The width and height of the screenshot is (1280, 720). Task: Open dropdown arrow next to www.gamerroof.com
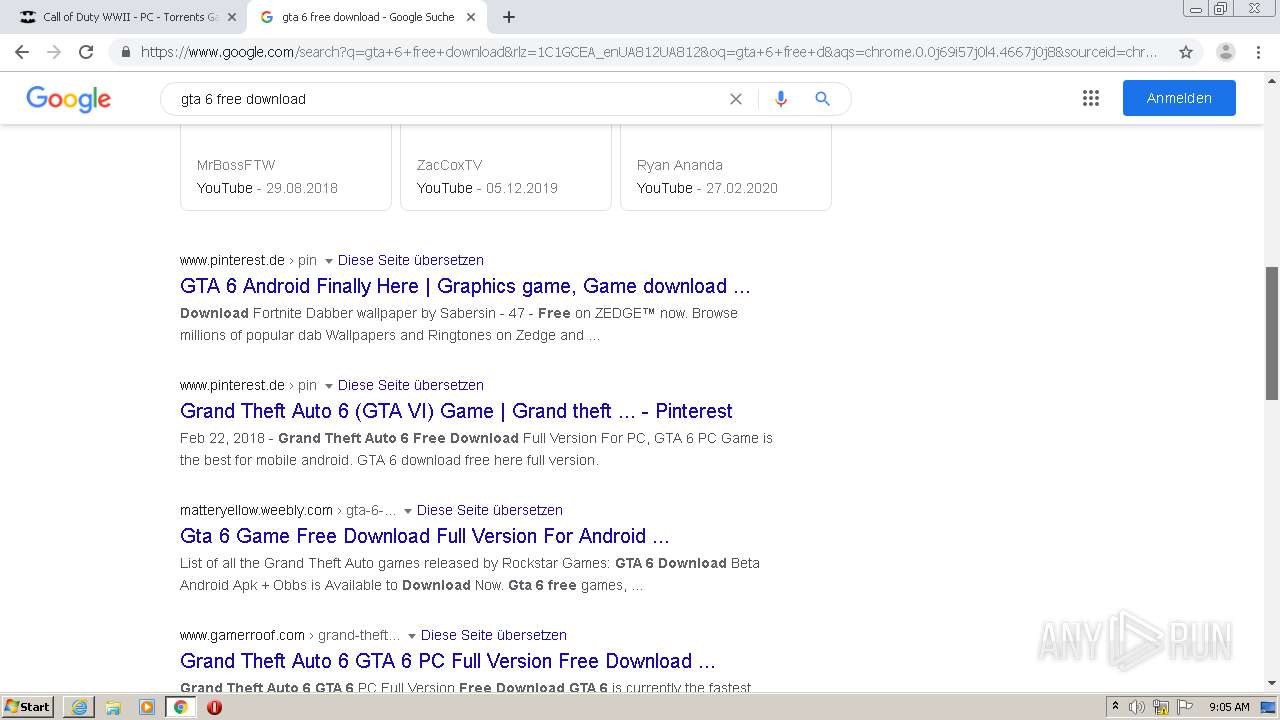(x=411, y=636)
